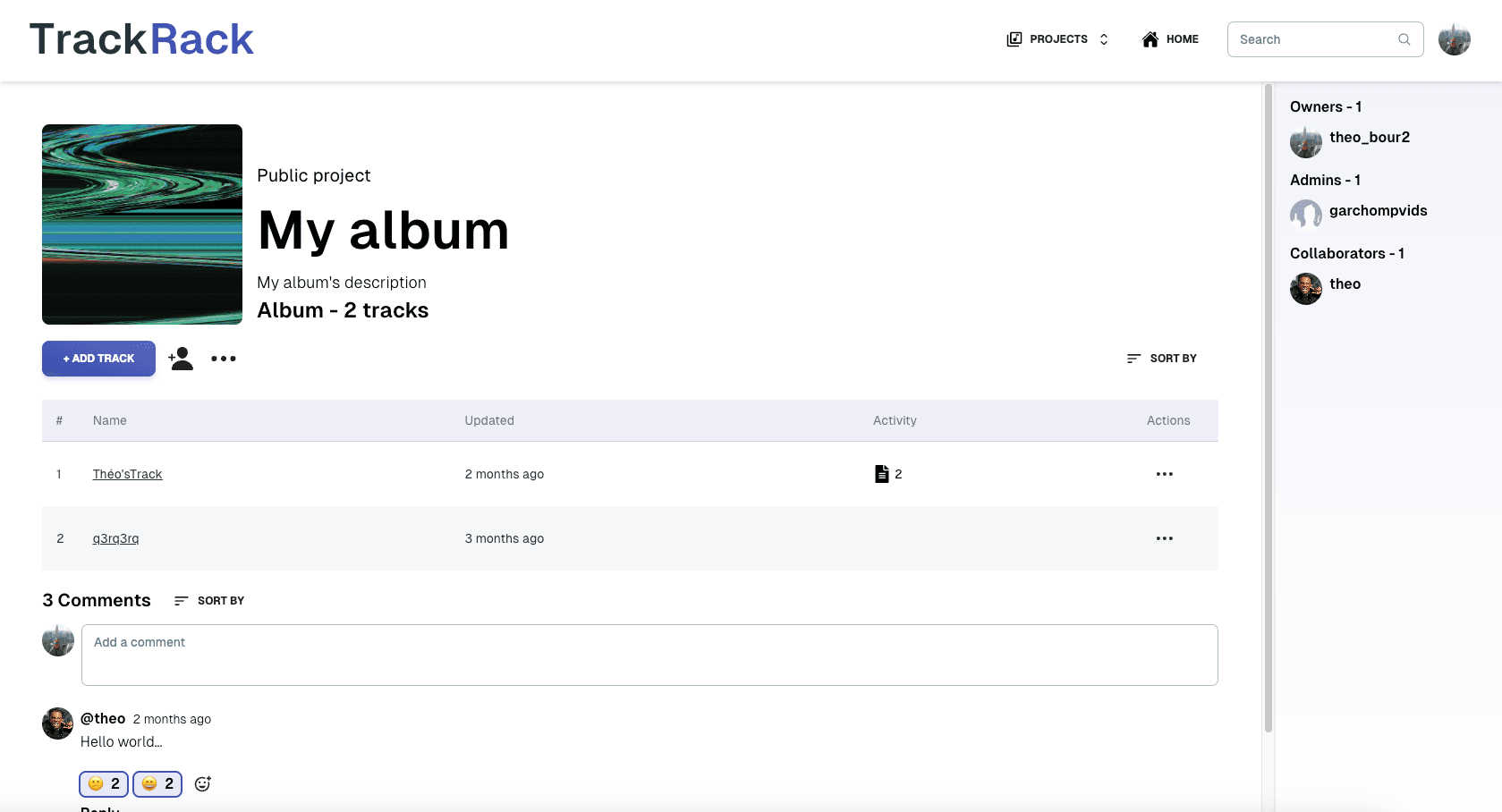1502x812 pixels.
Task: Click the add reaction smiley icon
Action: [203, 783]
